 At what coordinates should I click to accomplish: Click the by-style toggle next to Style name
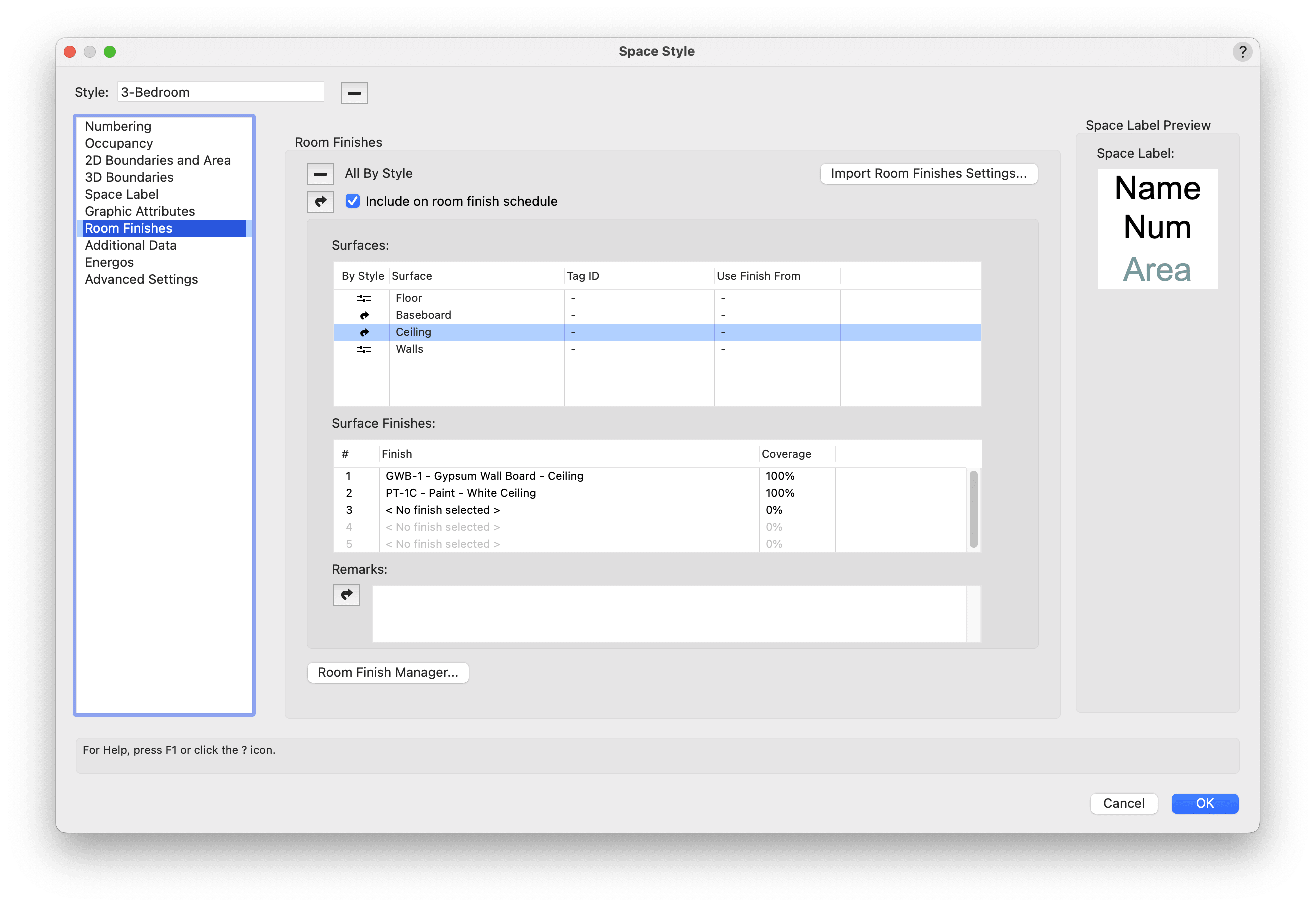[354, 92]
